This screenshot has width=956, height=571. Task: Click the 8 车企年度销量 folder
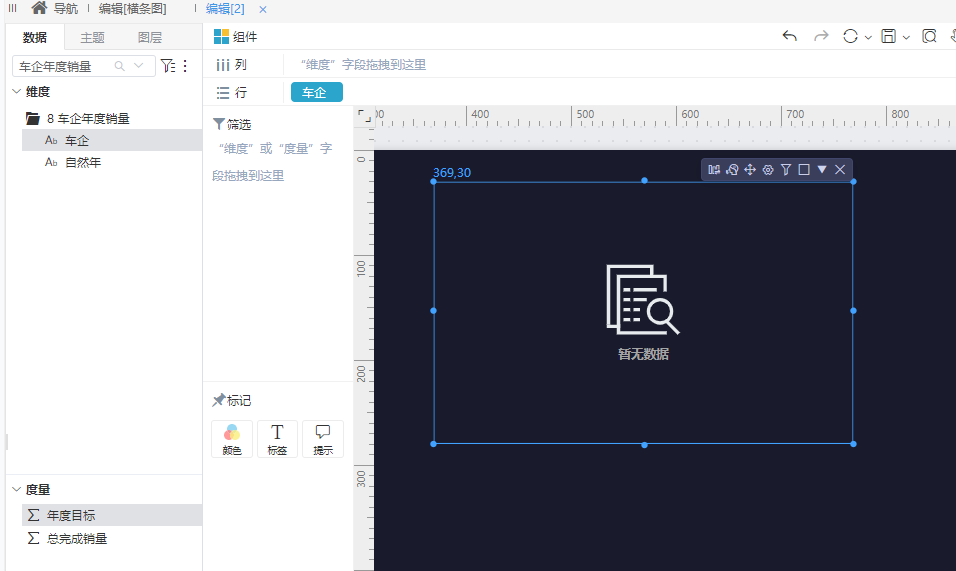click(x=77, y=118)
